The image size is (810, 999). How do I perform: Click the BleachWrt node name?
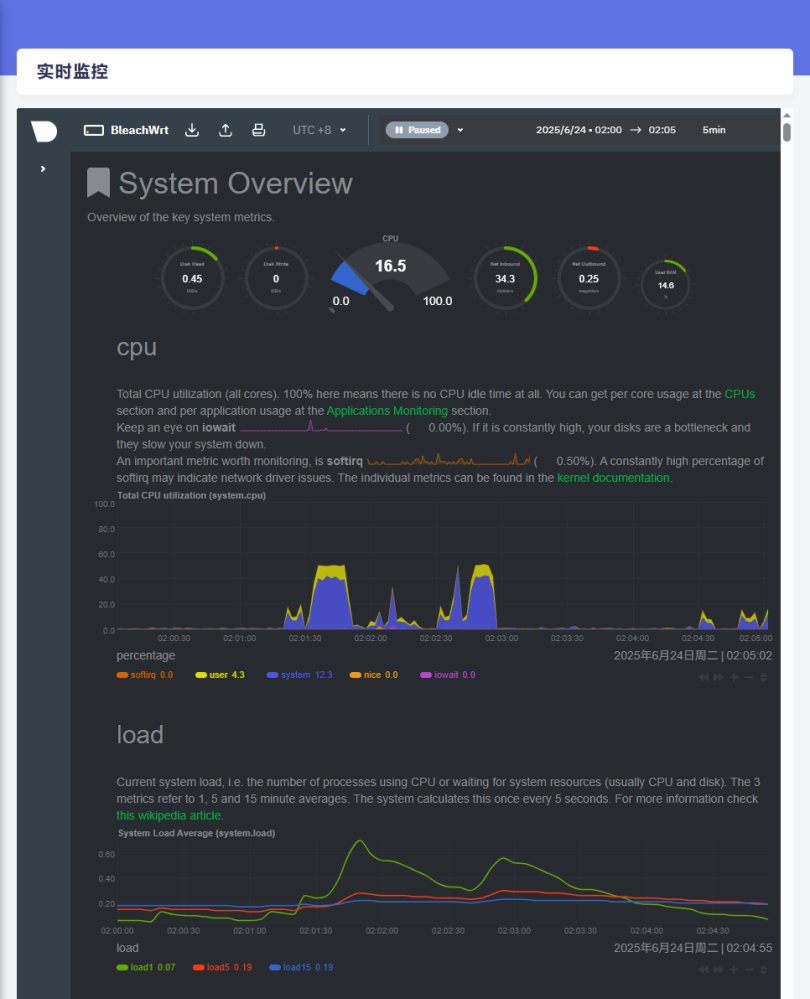139,130
